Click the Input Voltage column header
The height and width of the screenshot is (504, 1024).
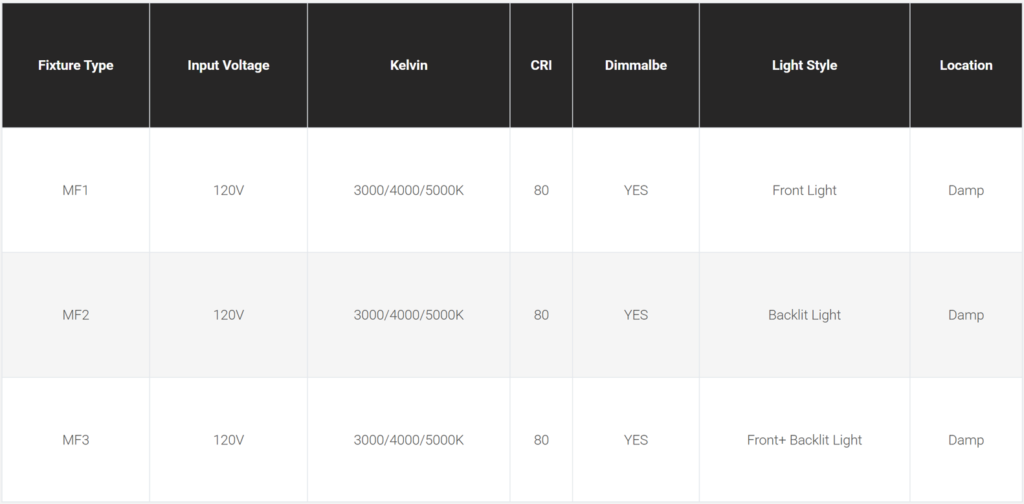228,65
